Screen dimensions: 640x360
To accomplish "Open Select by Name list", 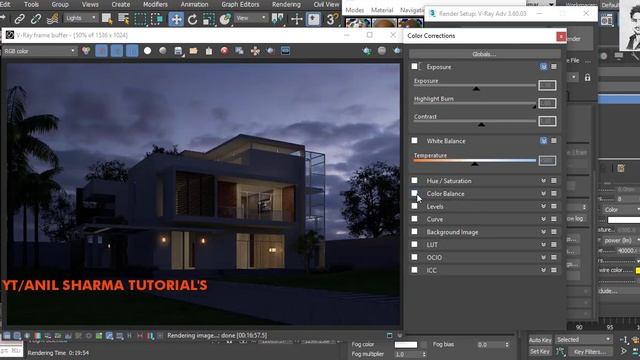I will [123, 19].
